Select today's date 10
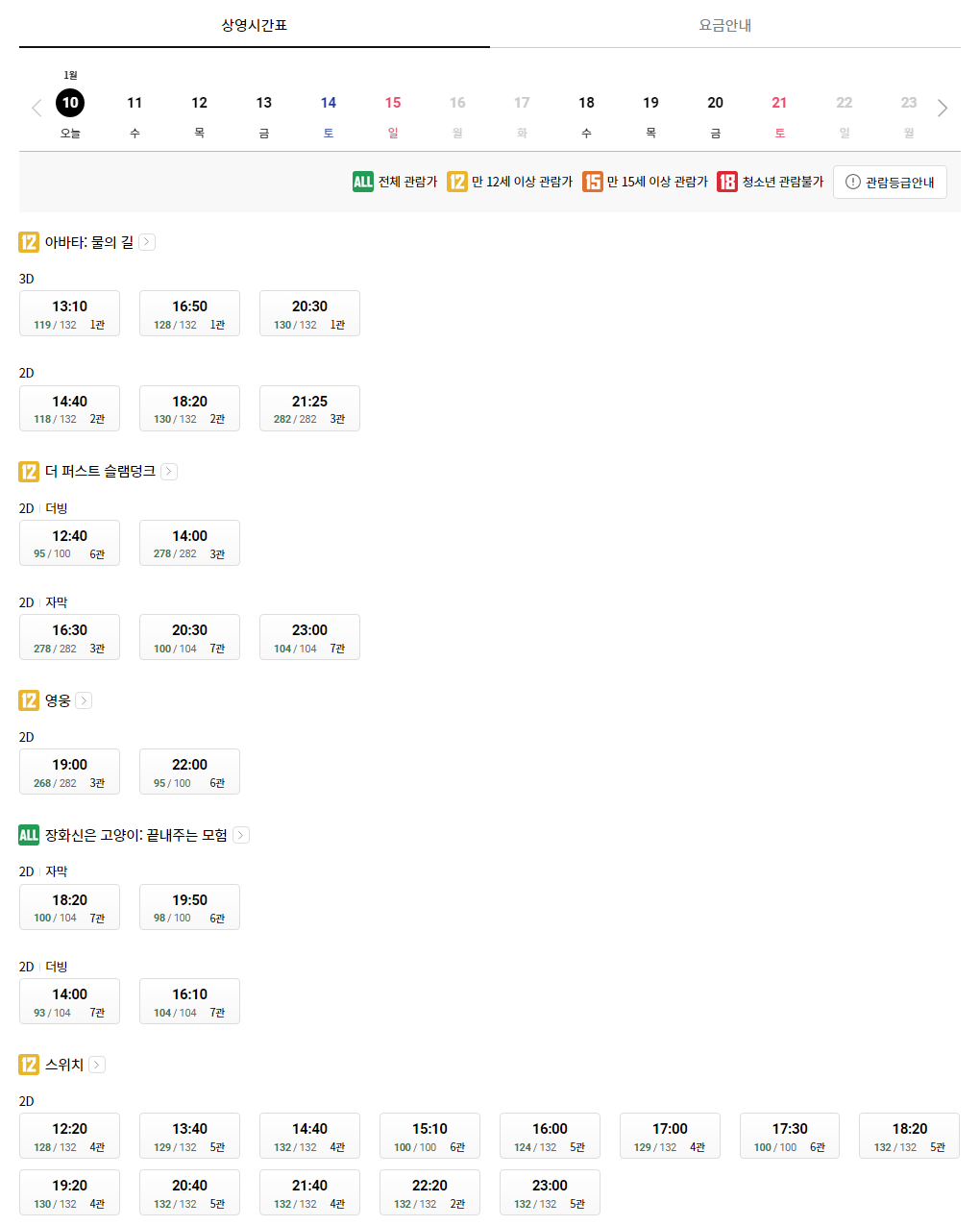This screenshot has height=1226, width=980. click(x=70, y=103)
